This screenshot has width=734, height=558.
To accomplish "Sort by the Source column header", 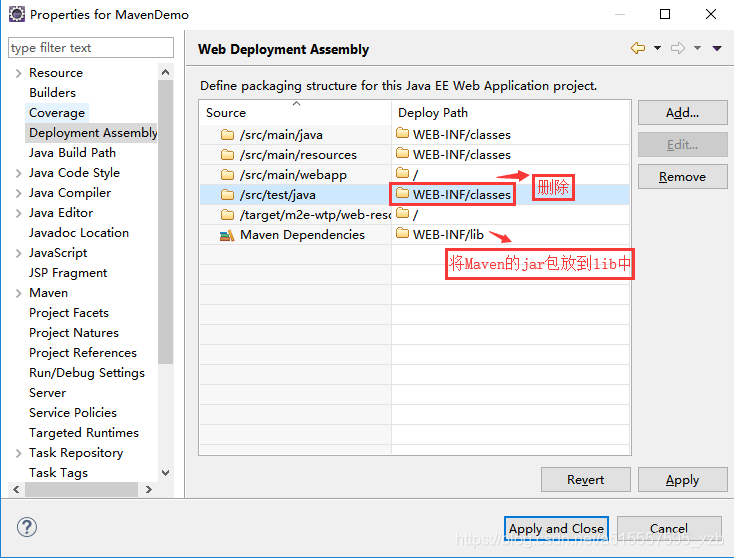I will coord(296,113).
